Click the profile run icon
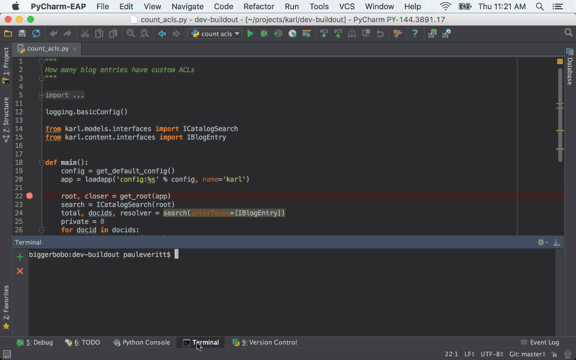The height and width of the screenshot is (360, 576). pyautogui.click(x=292, y=34)
